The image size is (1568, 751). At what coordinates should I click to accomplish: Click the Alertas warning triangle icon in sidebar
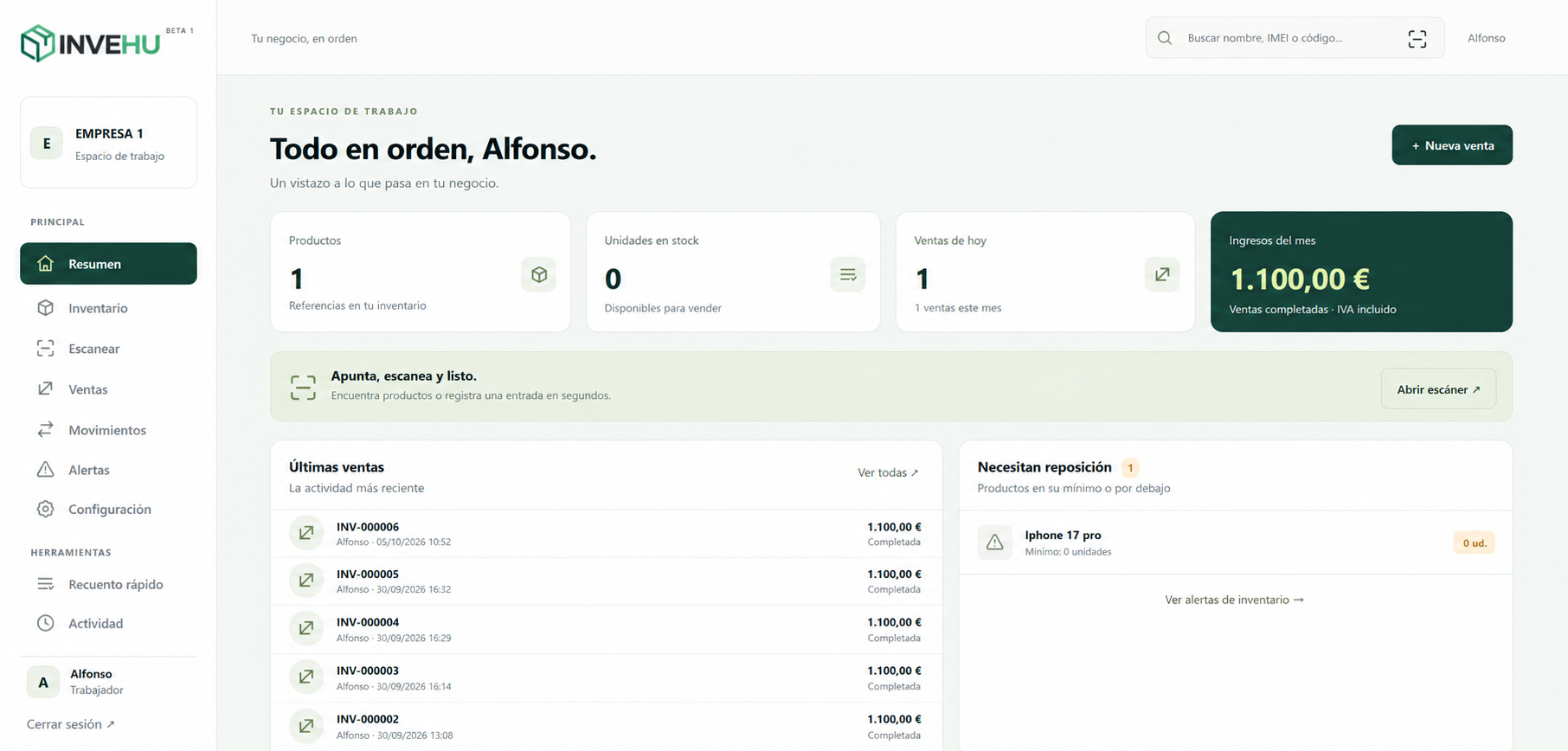(x=46, y=470)
